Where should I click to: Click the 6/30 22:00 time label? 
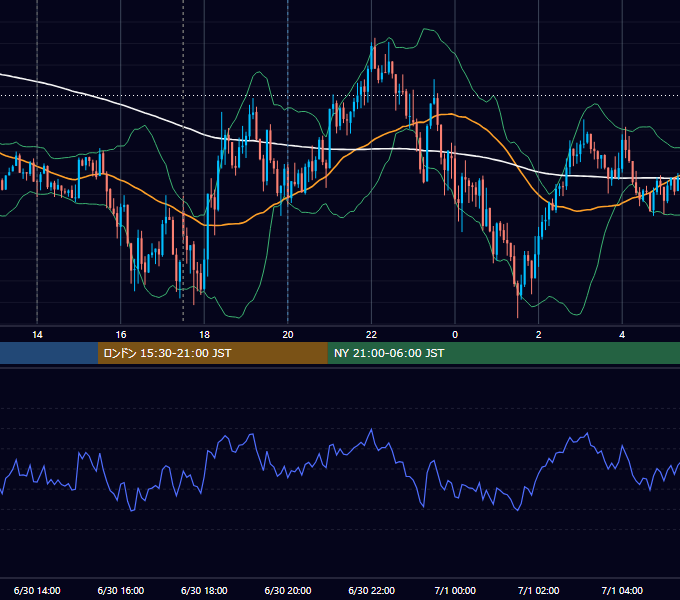pyautogui.click(x=372, y=590)
